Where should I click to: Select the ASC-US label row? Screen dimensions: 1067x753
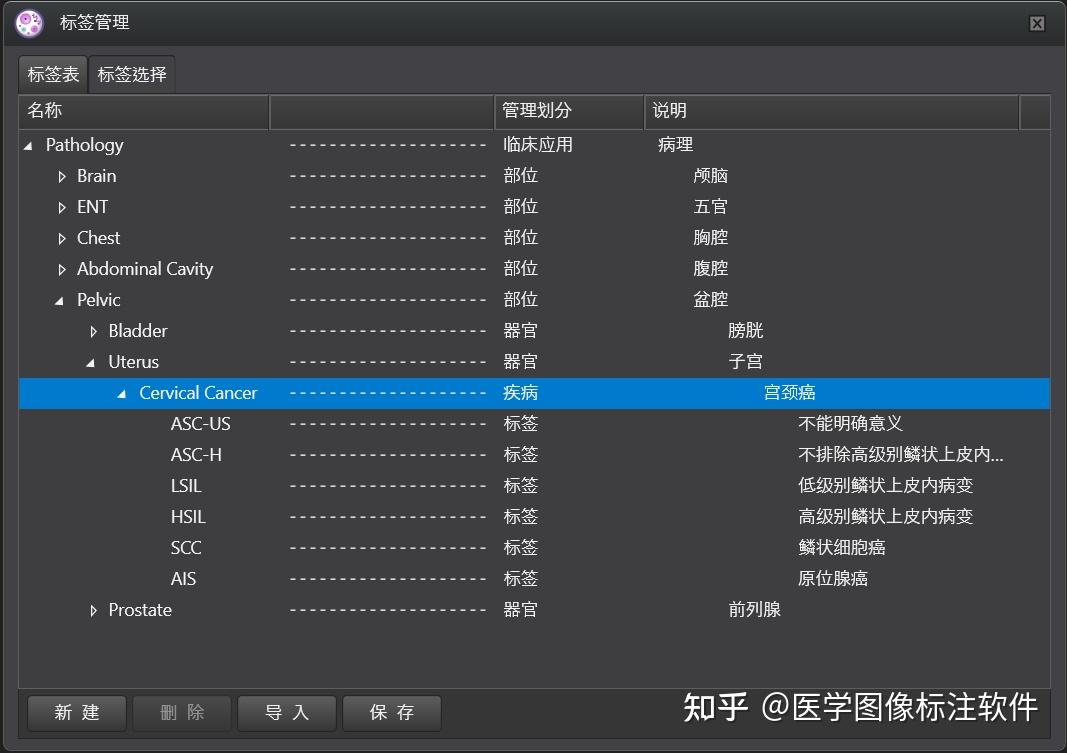click(200, 424)
